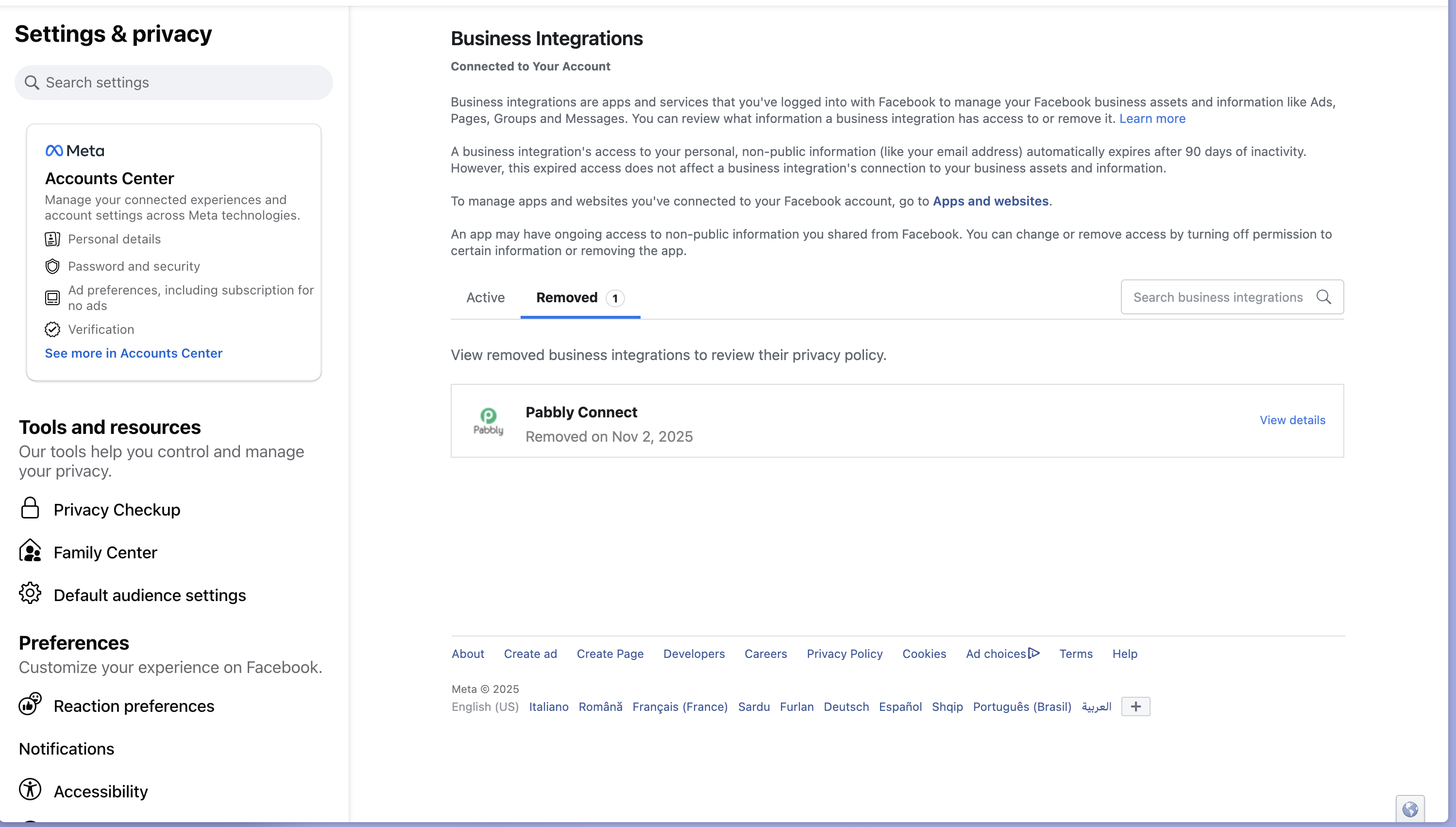Viewport: 1456px width, 827px height.
Task: Follow the Learn more link
Action: [1152, 119]
